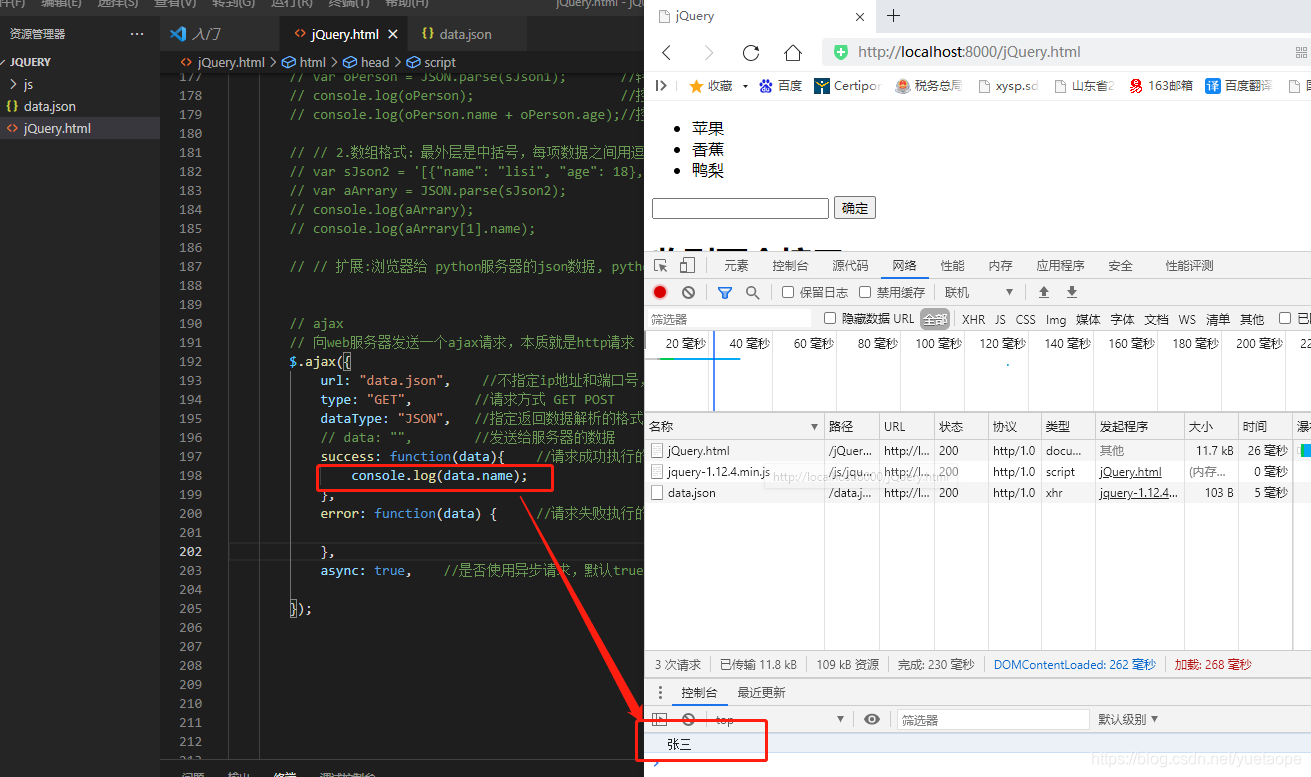Switch to the 控制台 top DevTools tab

790,266
